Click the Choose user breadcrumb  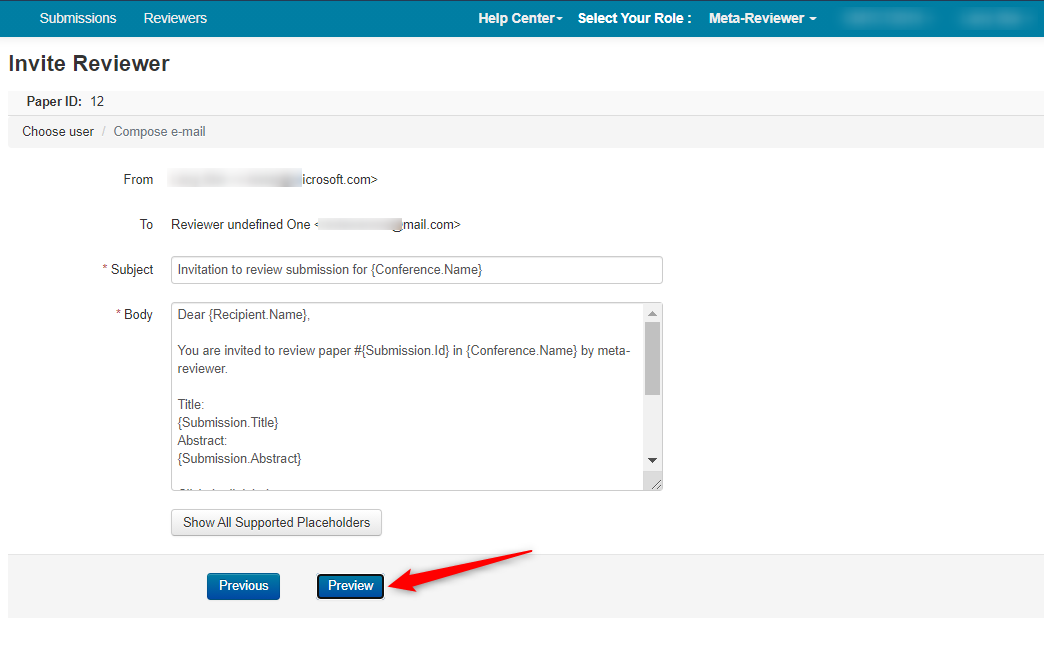pos(58,131)
